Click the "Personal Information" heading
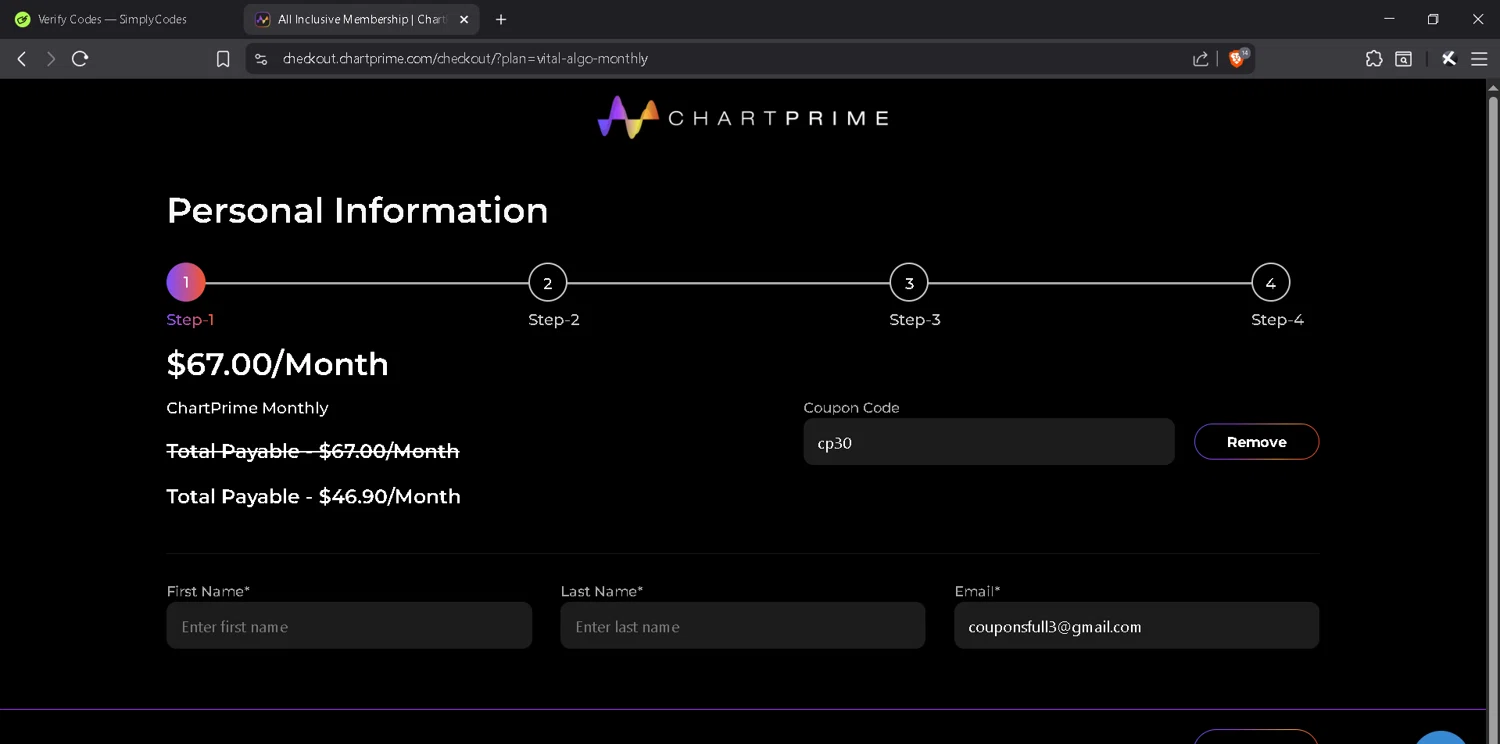 point(357,210)
